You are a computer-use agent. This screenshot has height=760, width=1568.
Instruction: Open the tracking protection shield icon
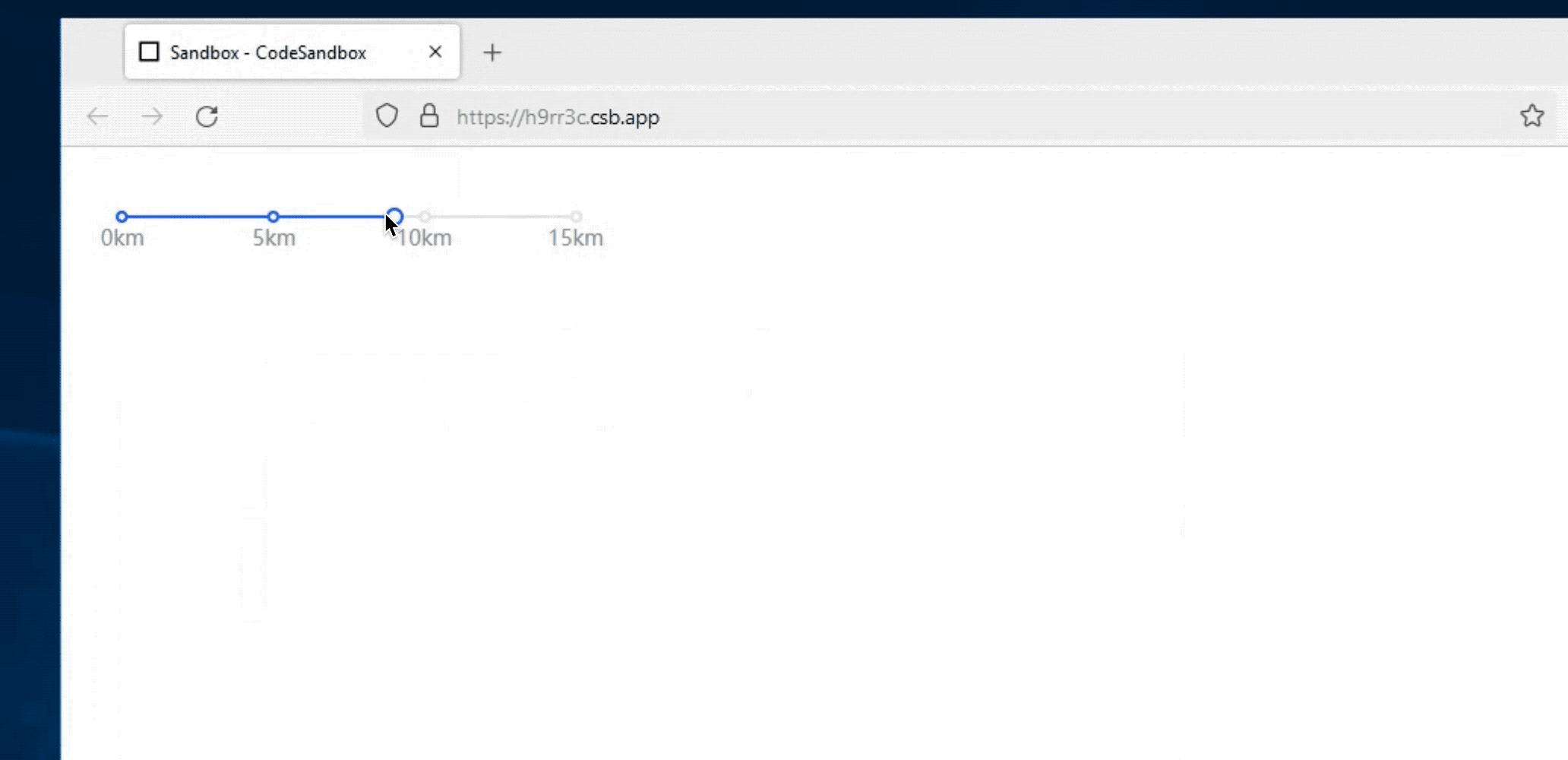point(387,116)
